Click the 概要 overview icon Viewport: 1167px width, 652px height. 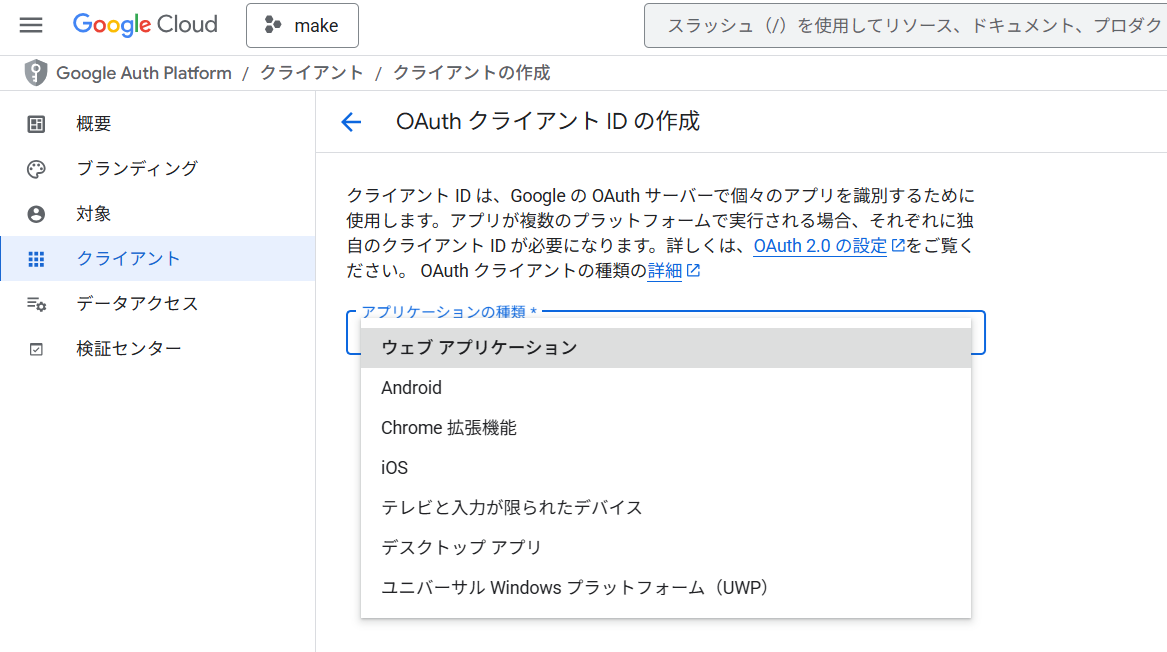[x=36, y=124]
